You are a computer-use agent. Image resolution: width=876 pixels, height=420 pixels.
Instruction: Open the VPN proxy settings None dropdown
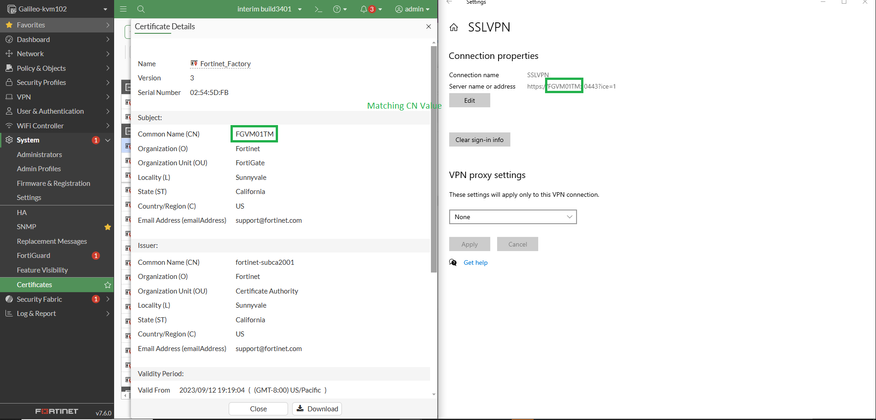(x=512, y=217)
